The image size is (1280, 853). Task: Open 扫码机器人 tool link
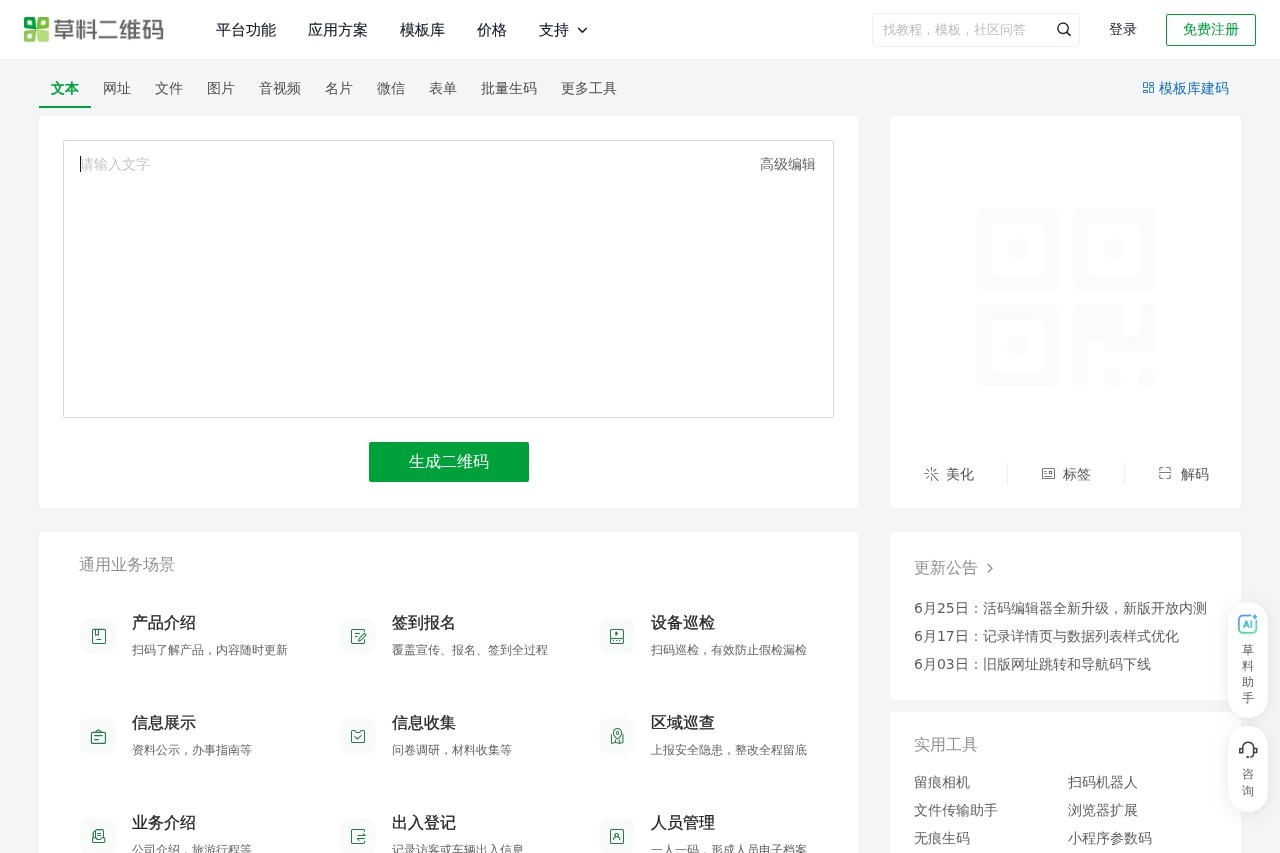[1103, 782]
